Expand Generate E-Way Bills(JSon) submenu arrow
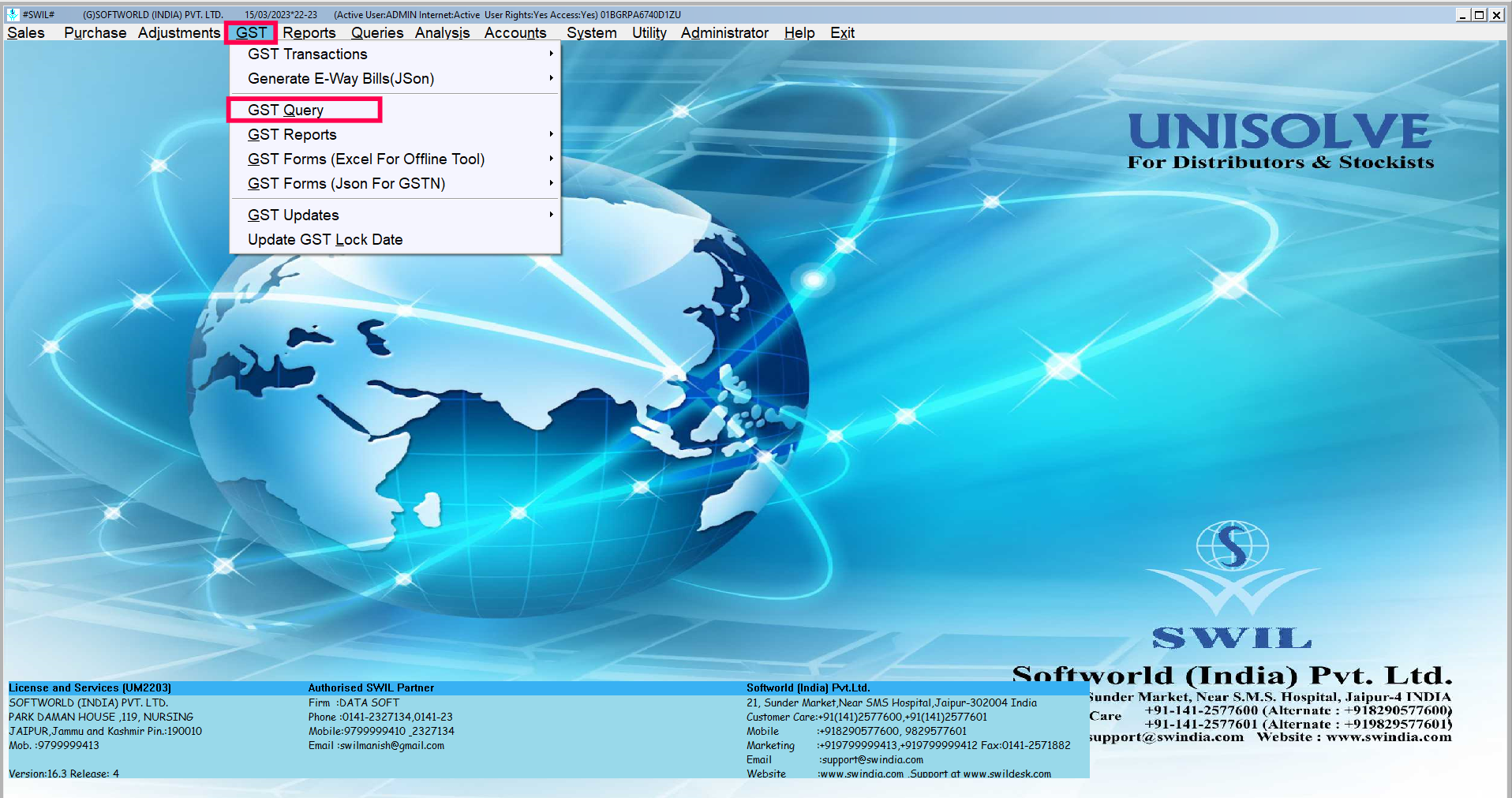The height and width of the screenshot is (798, 1512). [551, 78]
